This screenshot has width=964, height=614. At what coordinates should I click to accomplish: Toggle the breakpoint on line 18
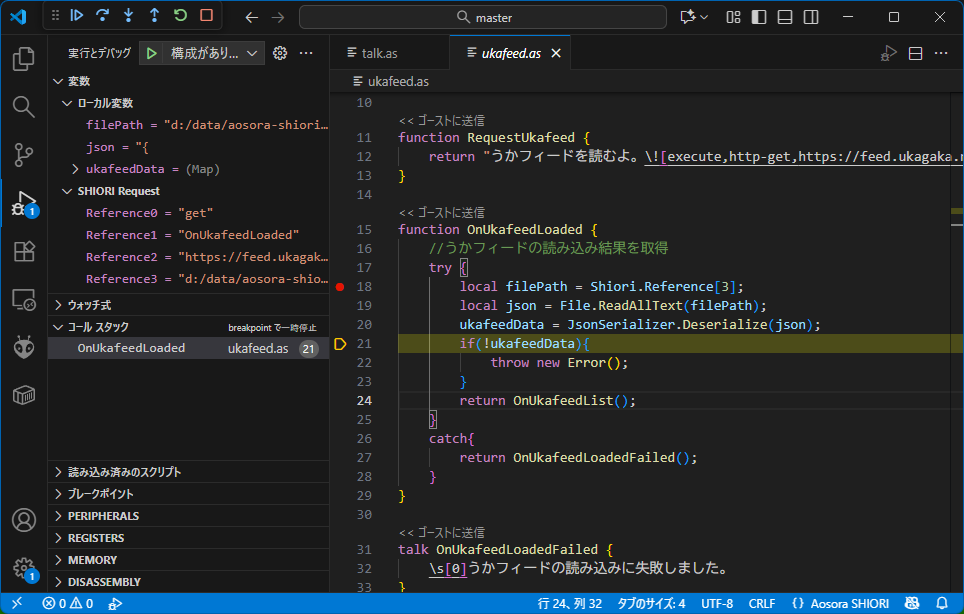(340, 287)
